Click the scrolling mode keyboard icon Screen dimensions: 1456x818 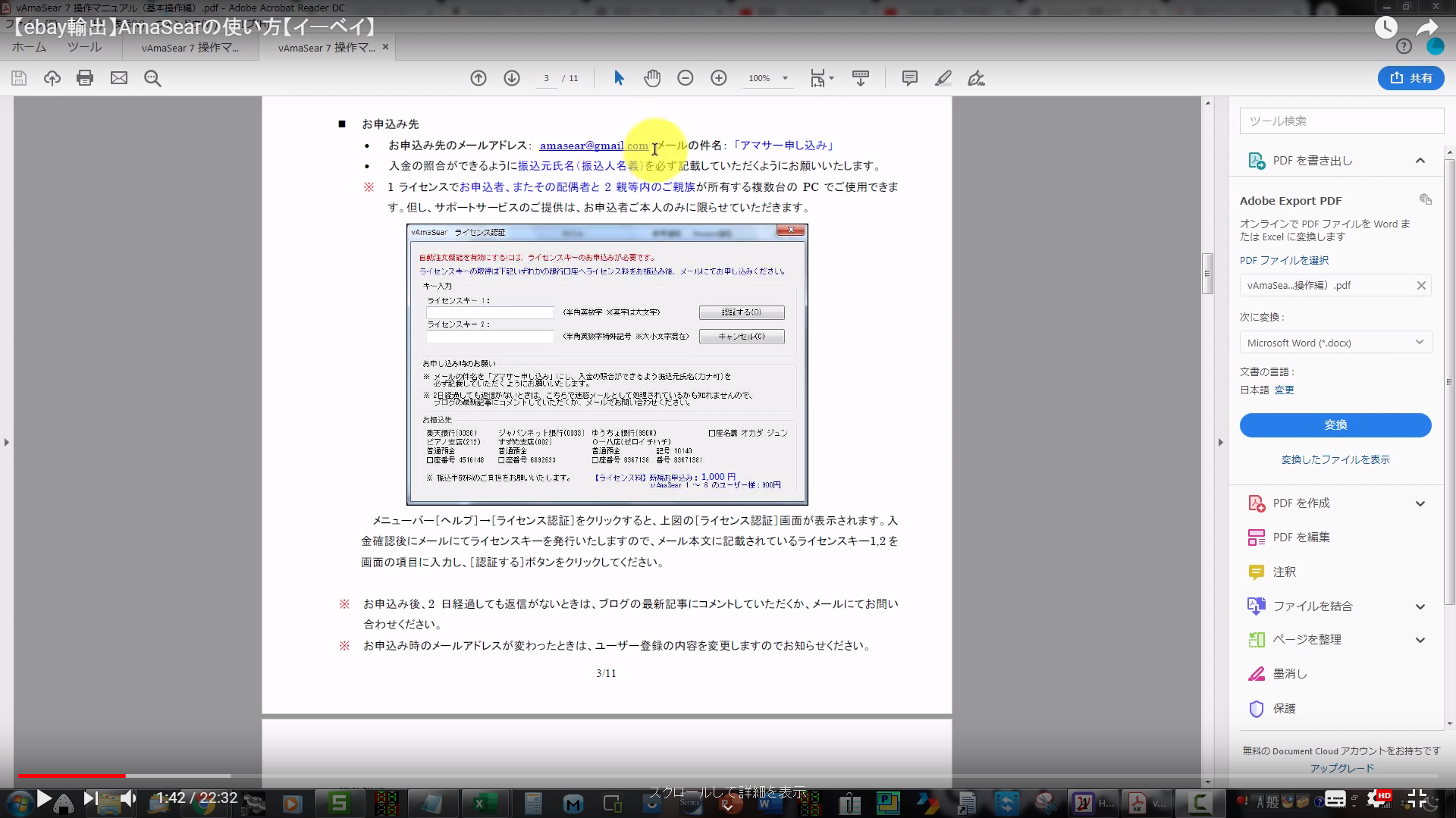coord(861,78)
